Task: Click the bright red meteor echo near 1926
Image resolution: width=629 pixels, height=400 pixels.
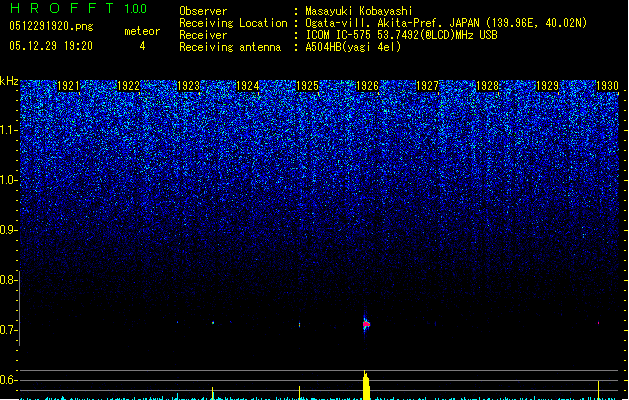Action: pyautogui.click(x=366, y=324)
